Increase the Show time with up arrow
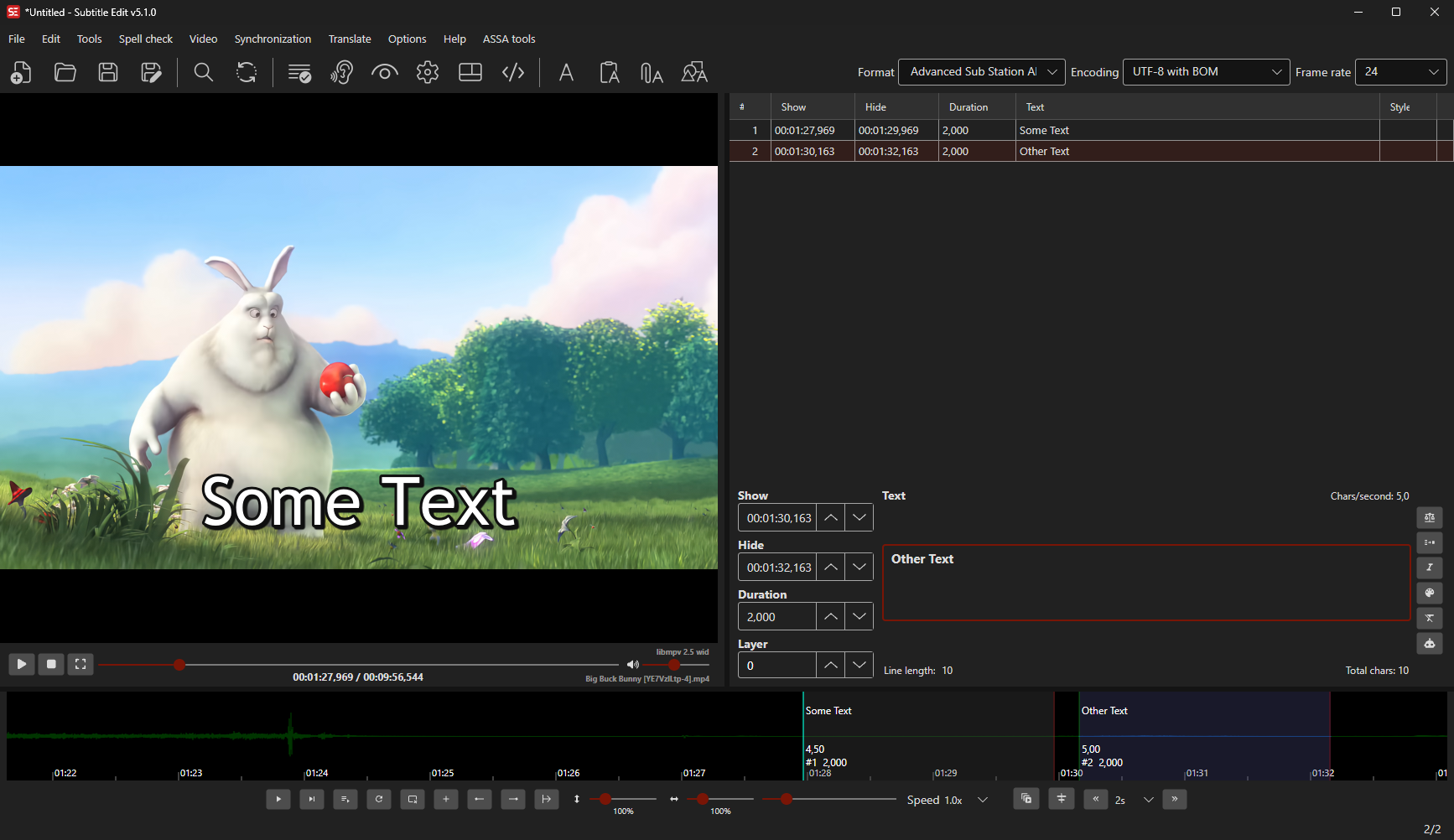The height and width of the screenshot is (840, 1454). tap(831, 518)
